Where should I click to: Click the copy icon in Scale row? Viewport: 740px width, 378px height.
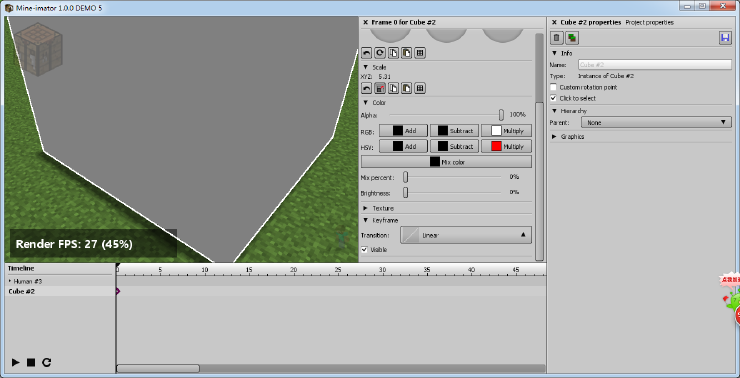click(x=393, y=88)
